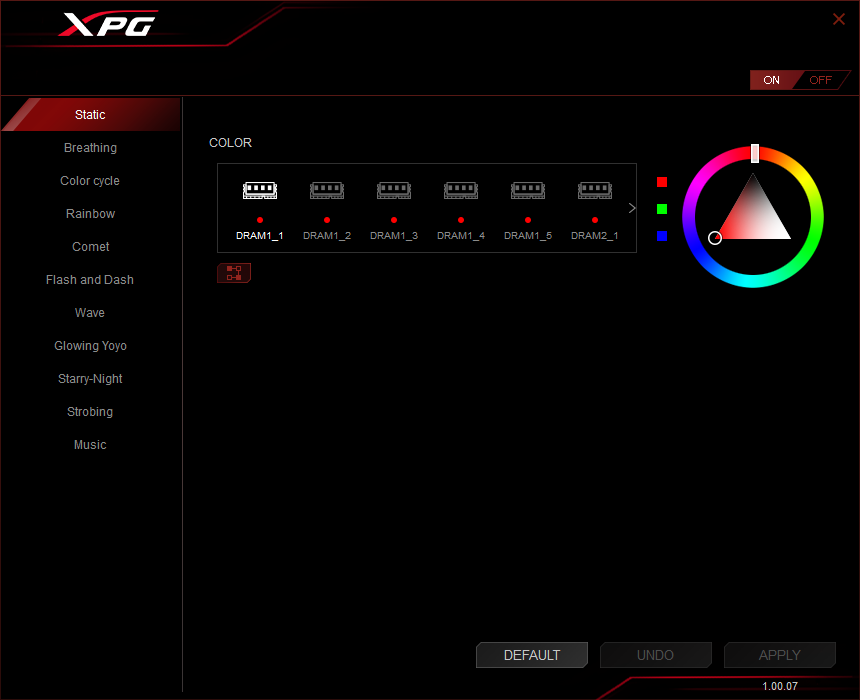
Task: Switch to Flash and Dash mode
Action: 90,279
